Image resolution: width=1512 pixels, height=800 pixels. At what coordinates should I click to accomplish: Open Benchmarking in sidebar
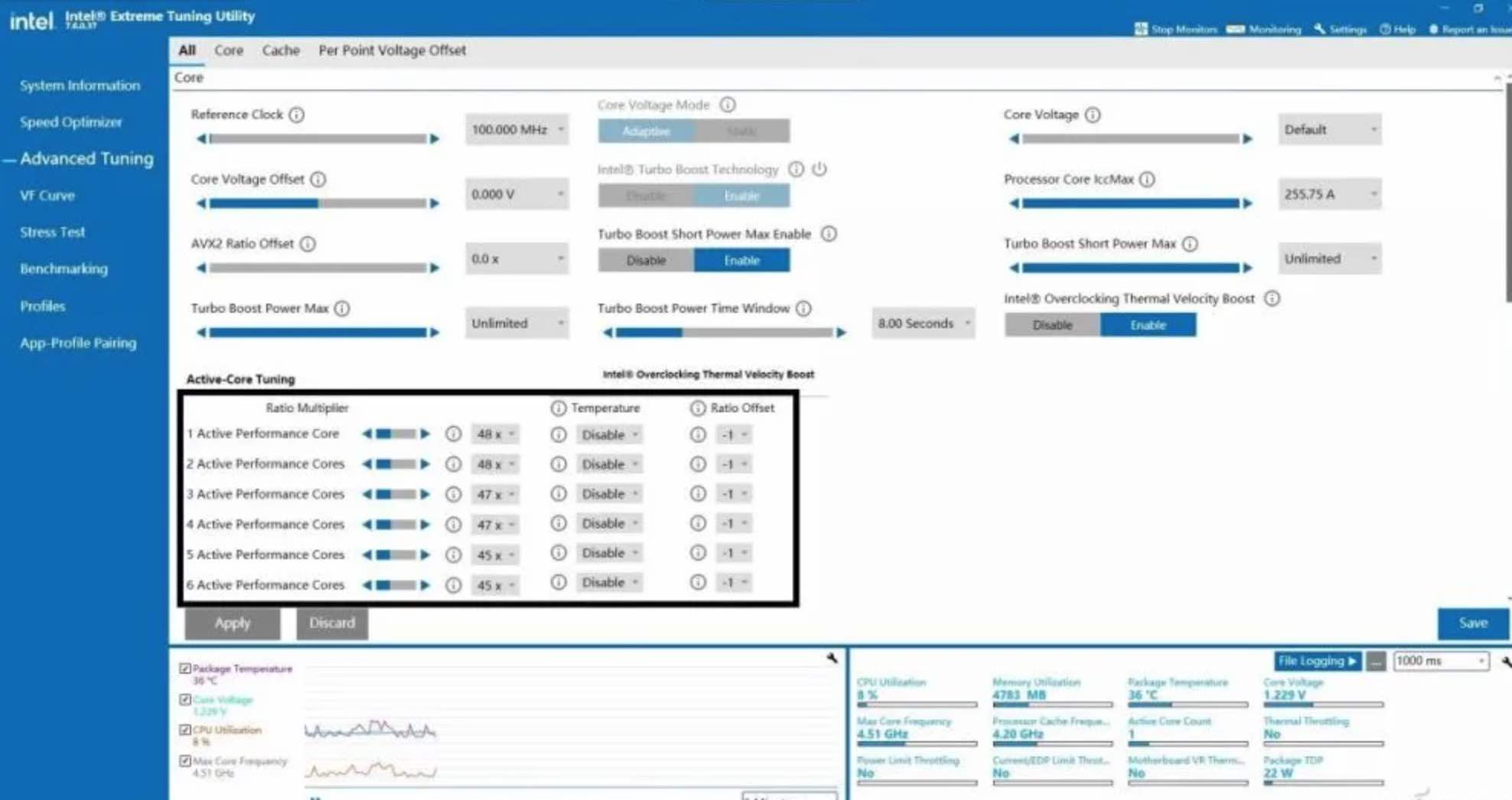(x=64, y=269)
